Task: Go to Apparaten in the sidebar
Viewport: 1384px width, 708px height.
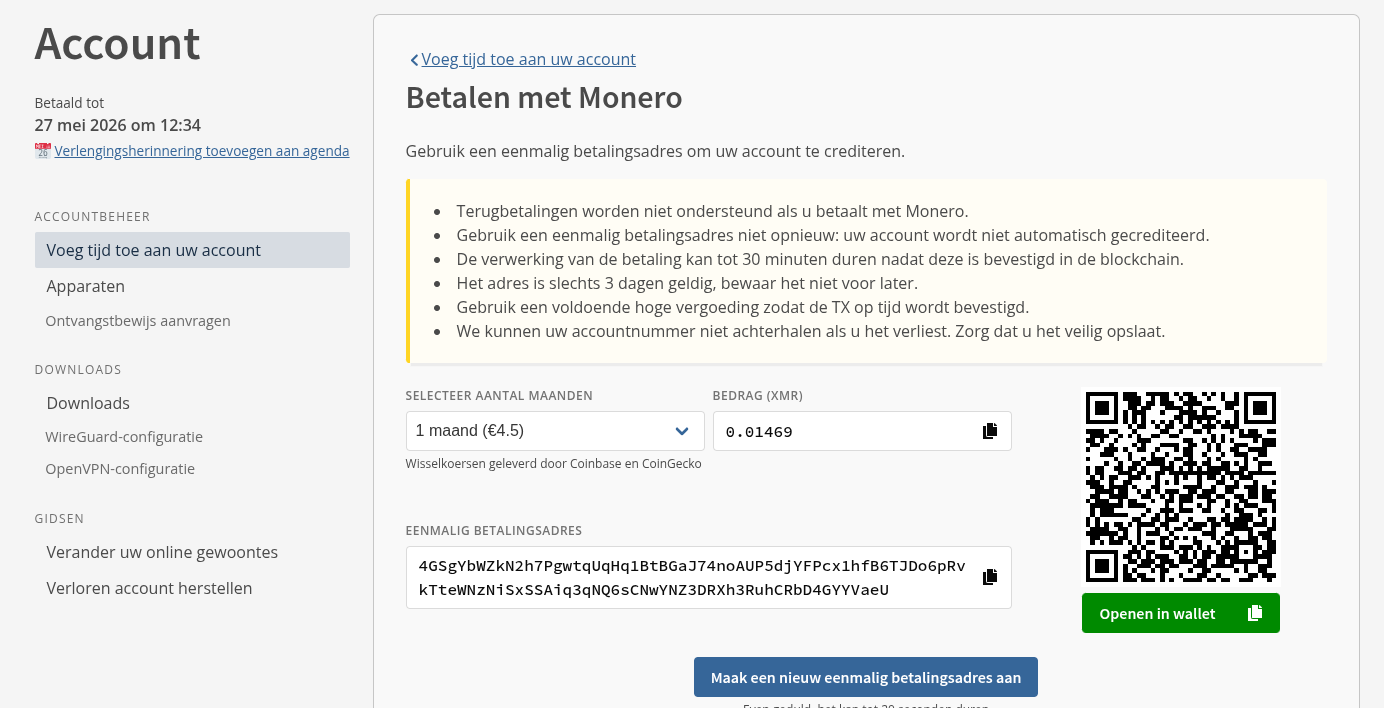Action: click(x=85, y=286)
